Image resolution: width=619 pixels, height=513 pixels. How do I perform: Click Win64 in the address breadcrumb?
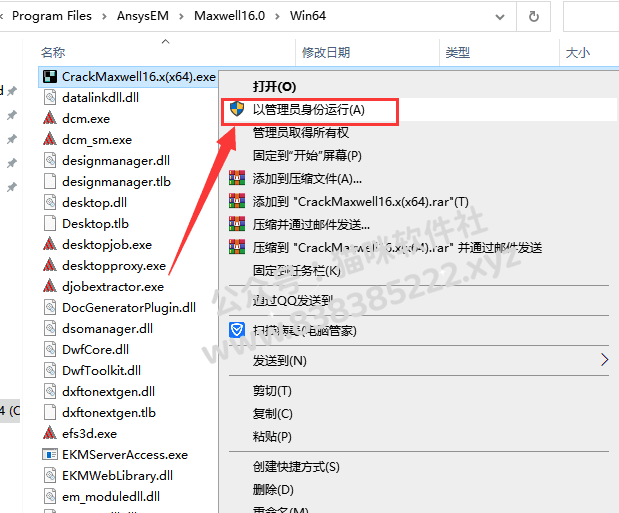click(308, 16)
